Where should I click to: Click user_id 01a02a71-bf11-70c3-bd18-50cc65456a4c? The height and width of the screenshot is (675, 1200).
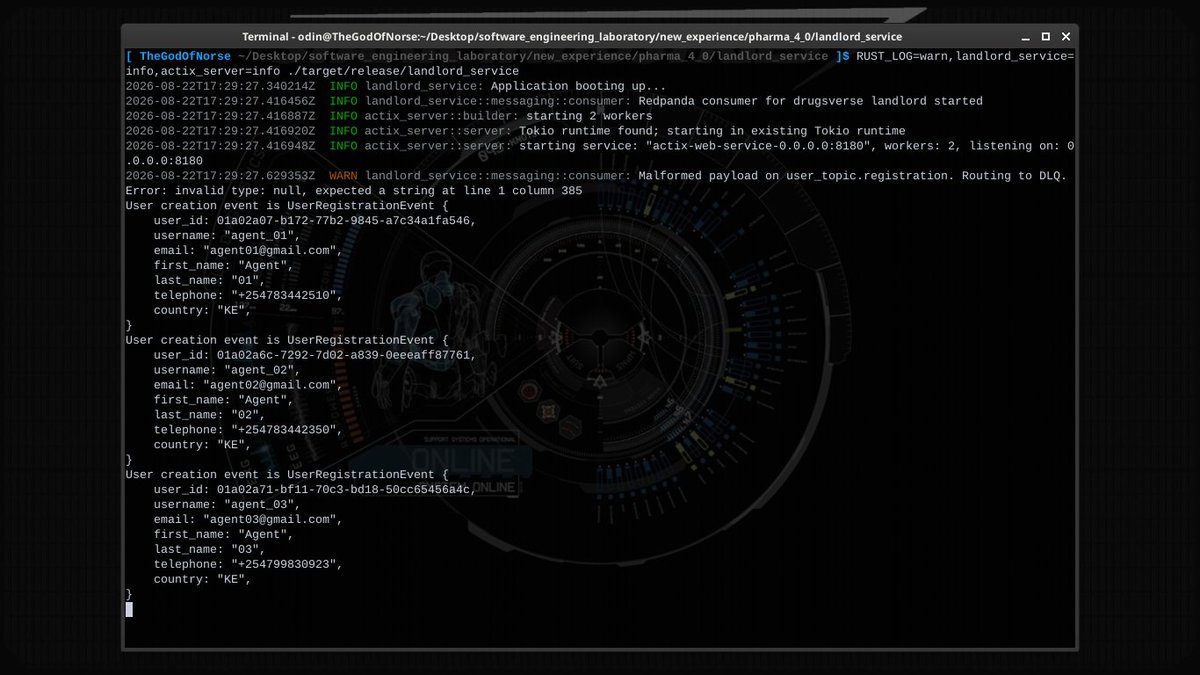pos(346,490)
